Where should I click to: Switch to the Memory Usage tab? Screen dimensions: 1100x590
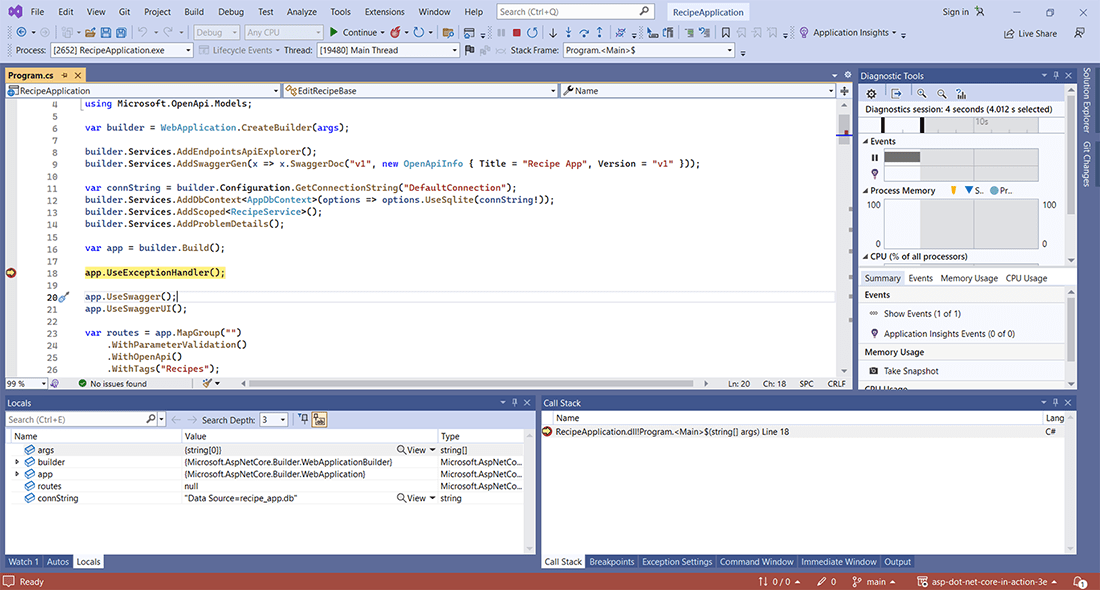pyautogui.click(x=969, y=279)
